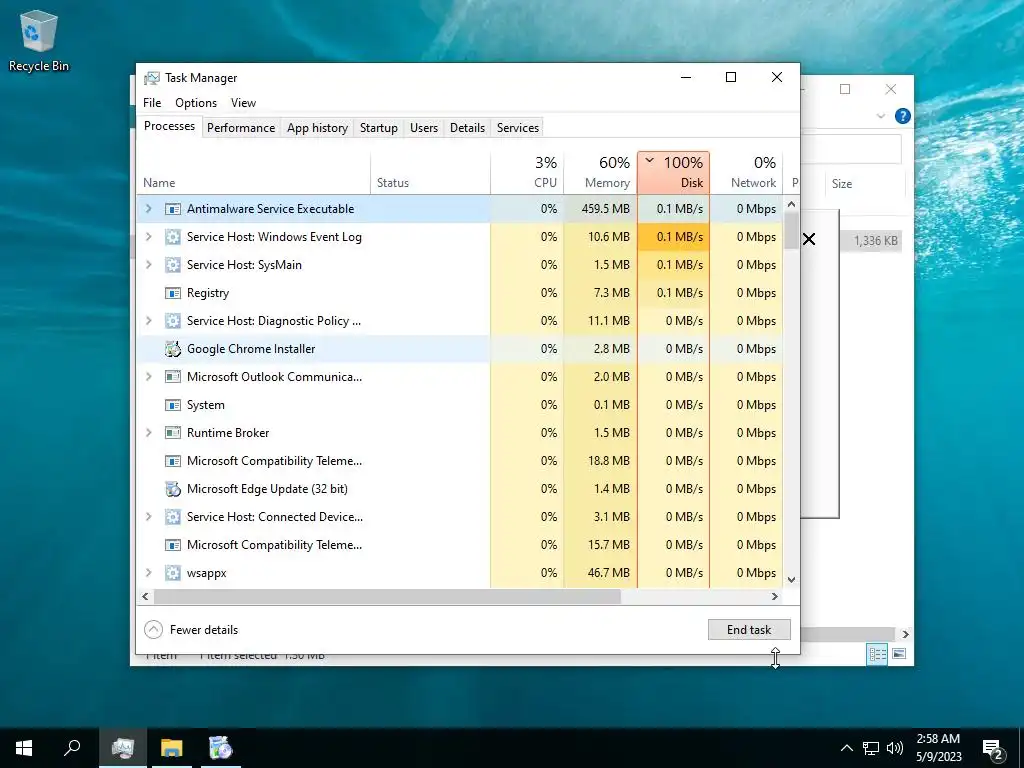
Task: Switch to the Details tab
Action: [468, 128]
